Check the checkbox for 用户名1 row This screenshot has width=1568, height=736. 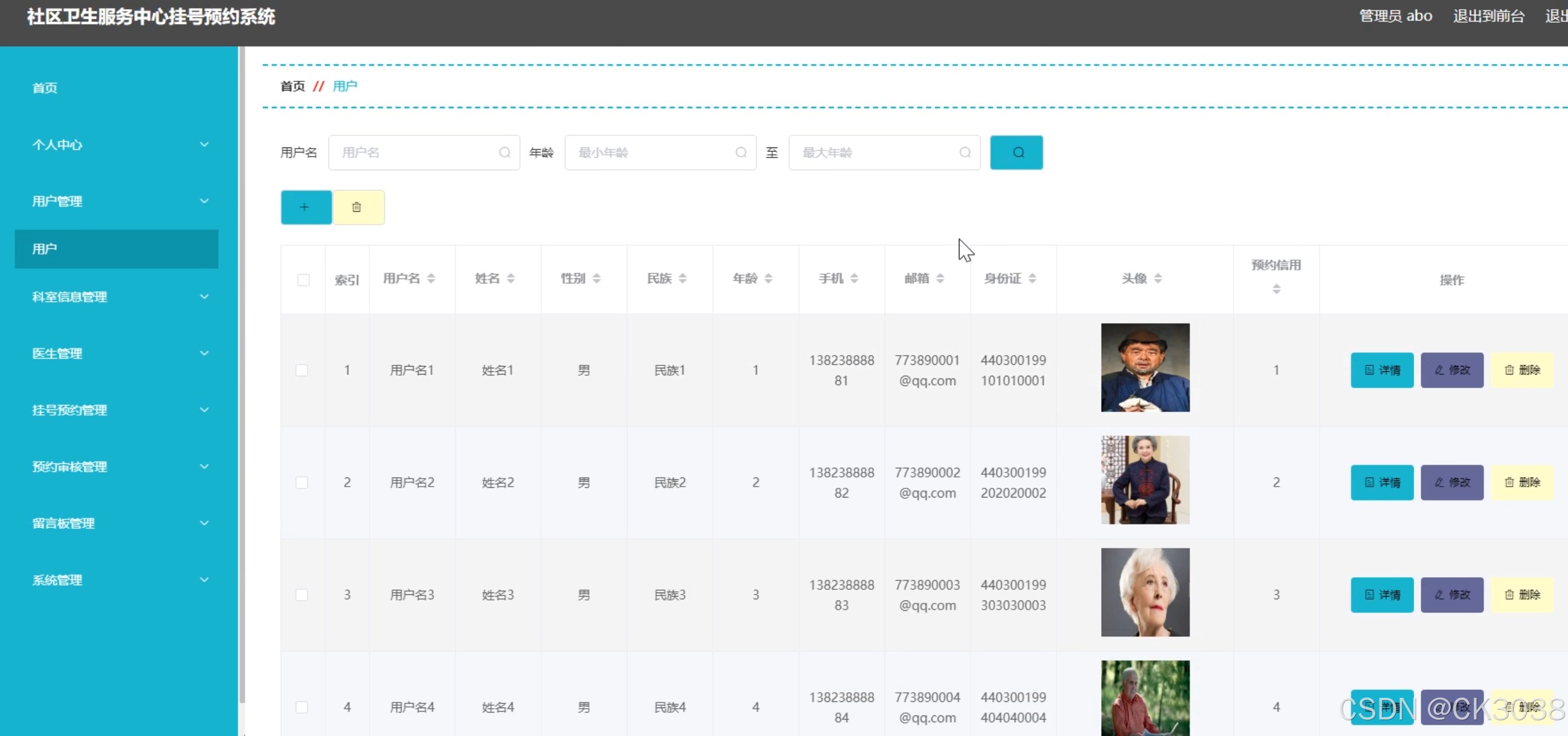tap(302, 370)
